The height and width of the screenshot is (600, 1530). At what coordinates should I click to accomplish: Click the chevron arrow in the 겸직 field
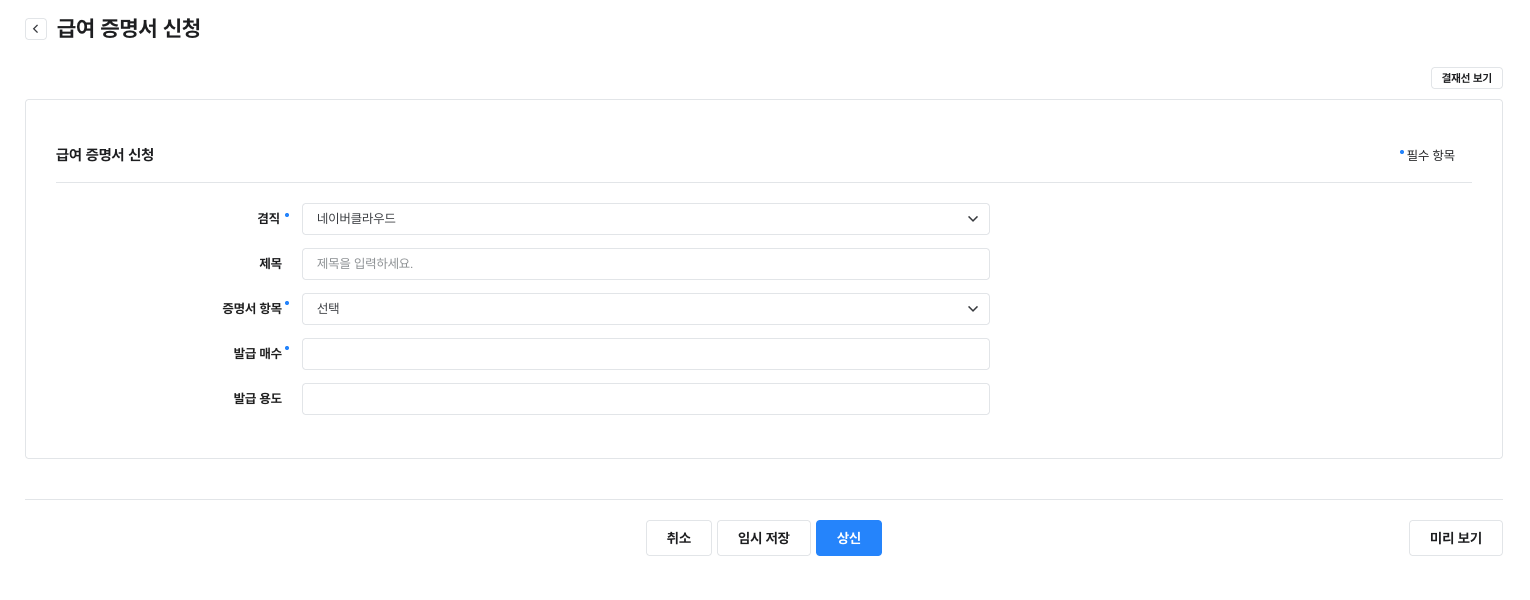point(972,219)
